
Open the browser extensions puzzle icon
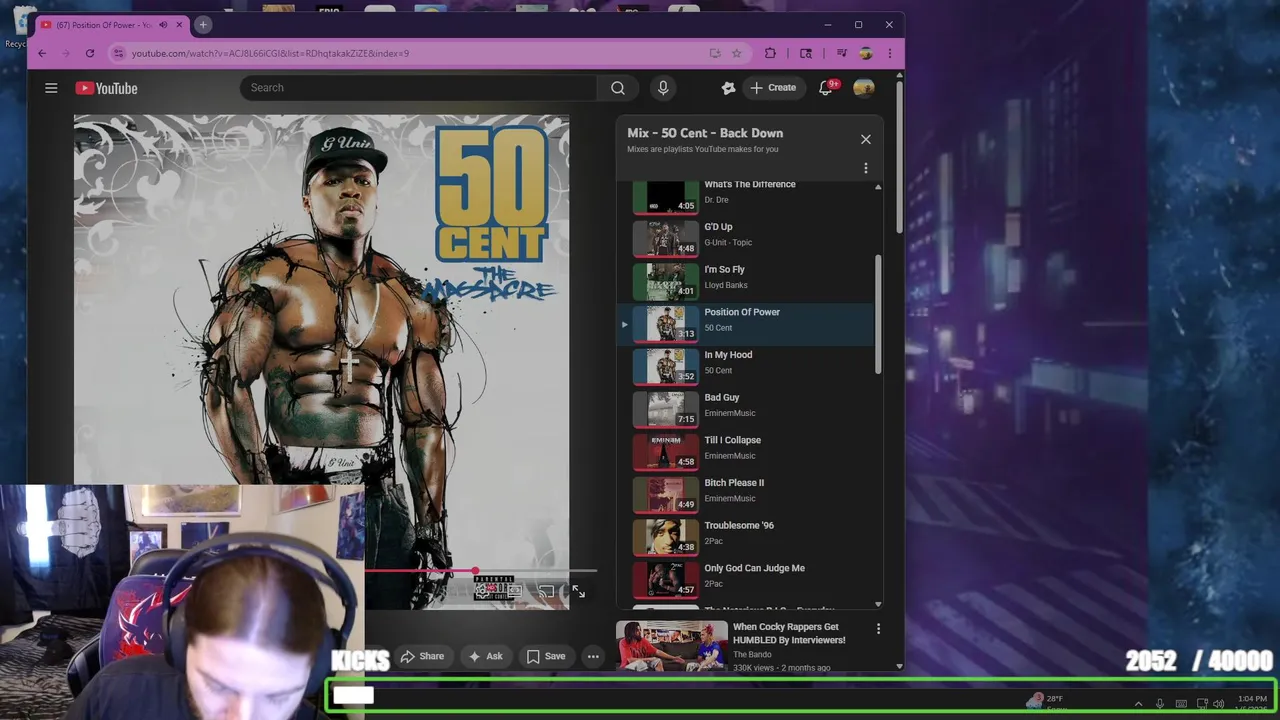pos(770,53)
